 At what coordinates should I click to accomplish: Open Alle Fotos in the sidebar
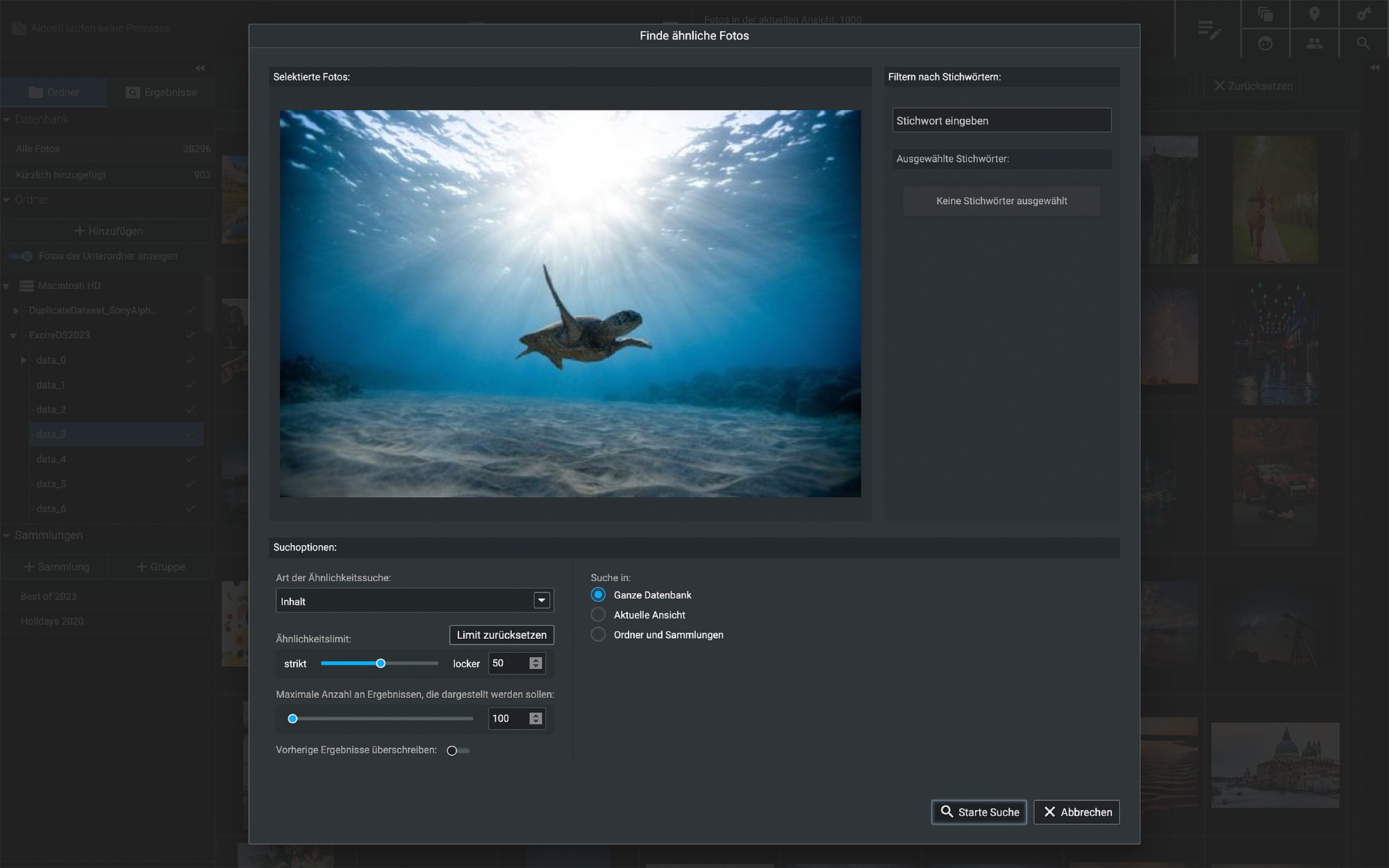point(106,149)
